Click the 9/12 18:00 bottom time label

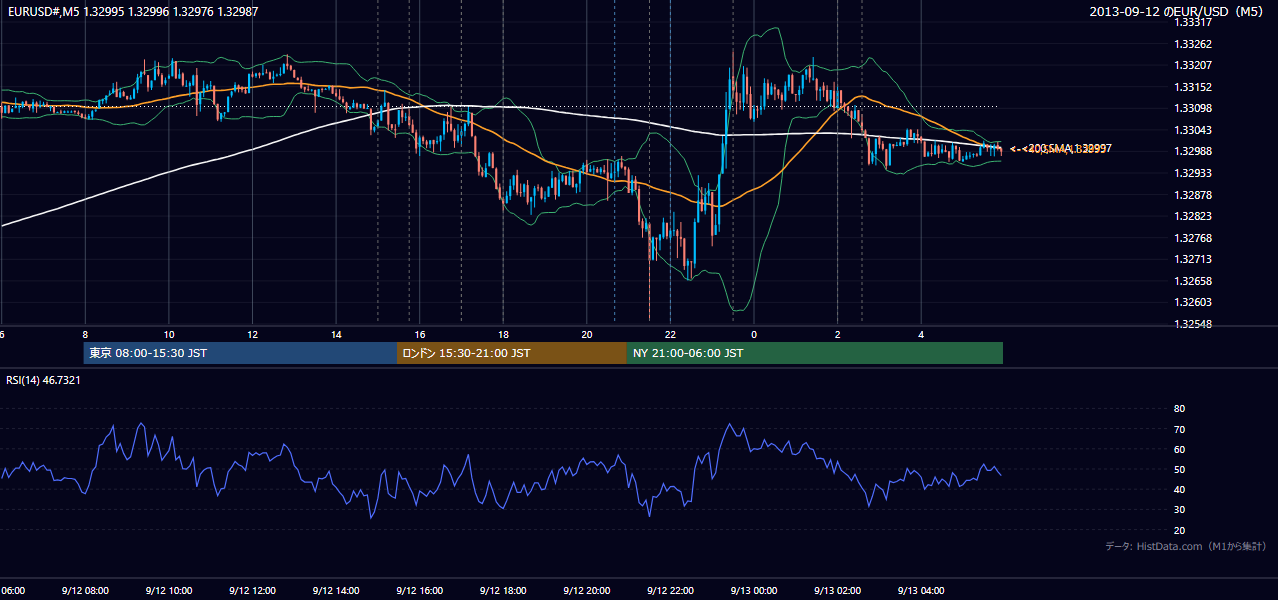click(x=502, y=591)
